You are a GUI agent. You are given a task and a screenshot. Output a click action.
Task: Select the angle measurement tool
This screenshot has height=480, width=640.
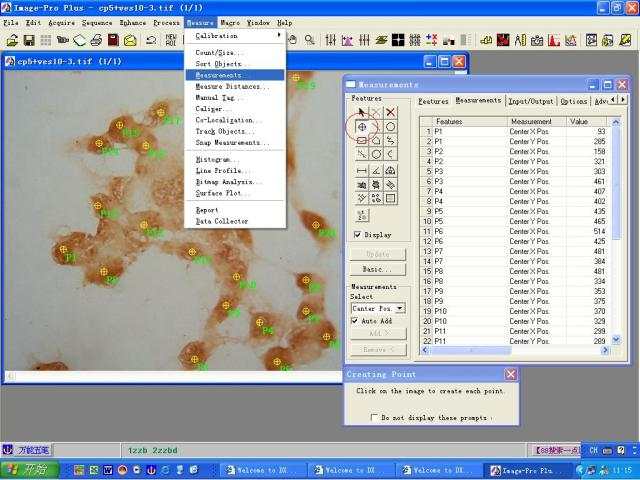pos(376,171)
